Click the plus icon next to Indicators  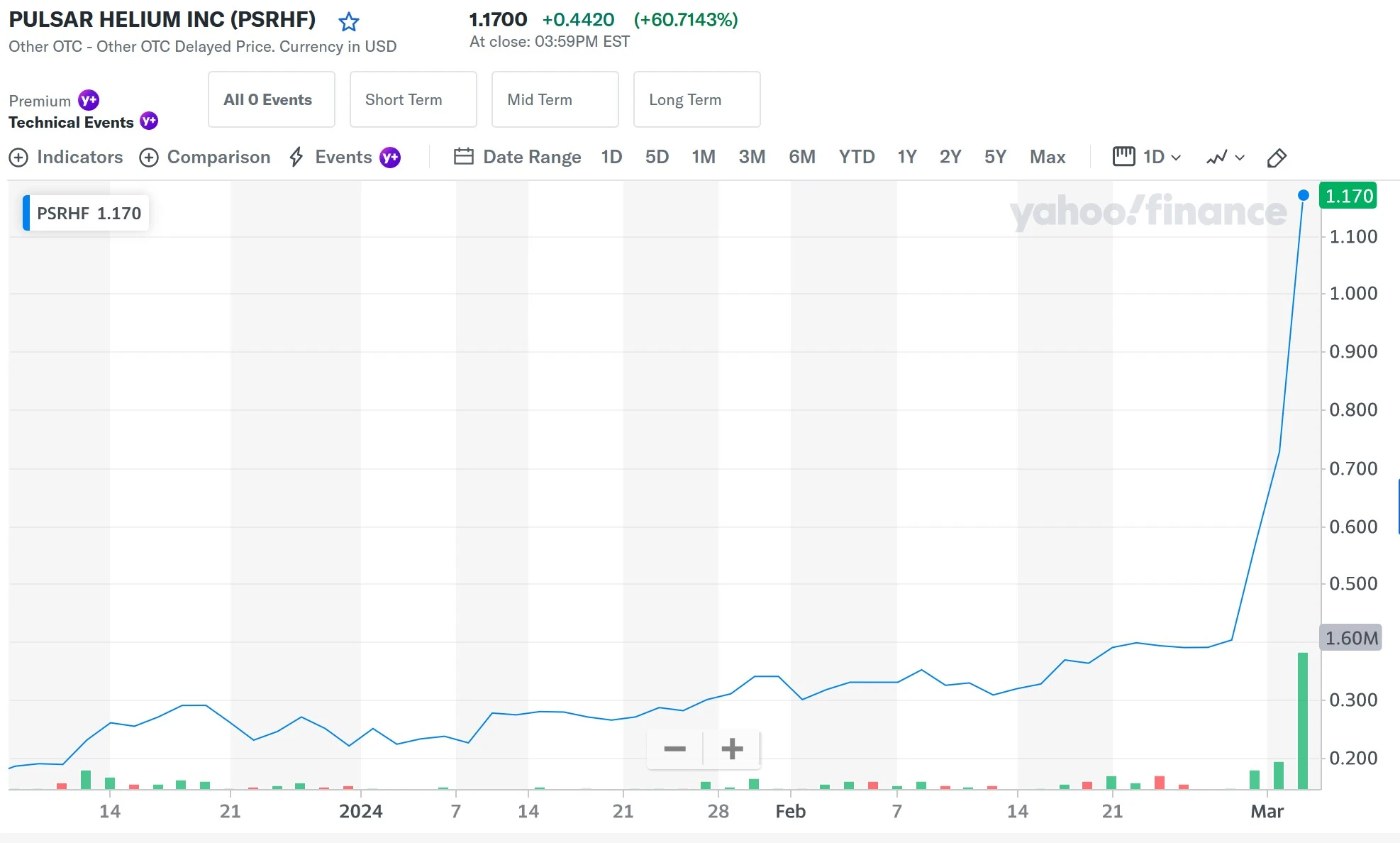click(18, 158)
